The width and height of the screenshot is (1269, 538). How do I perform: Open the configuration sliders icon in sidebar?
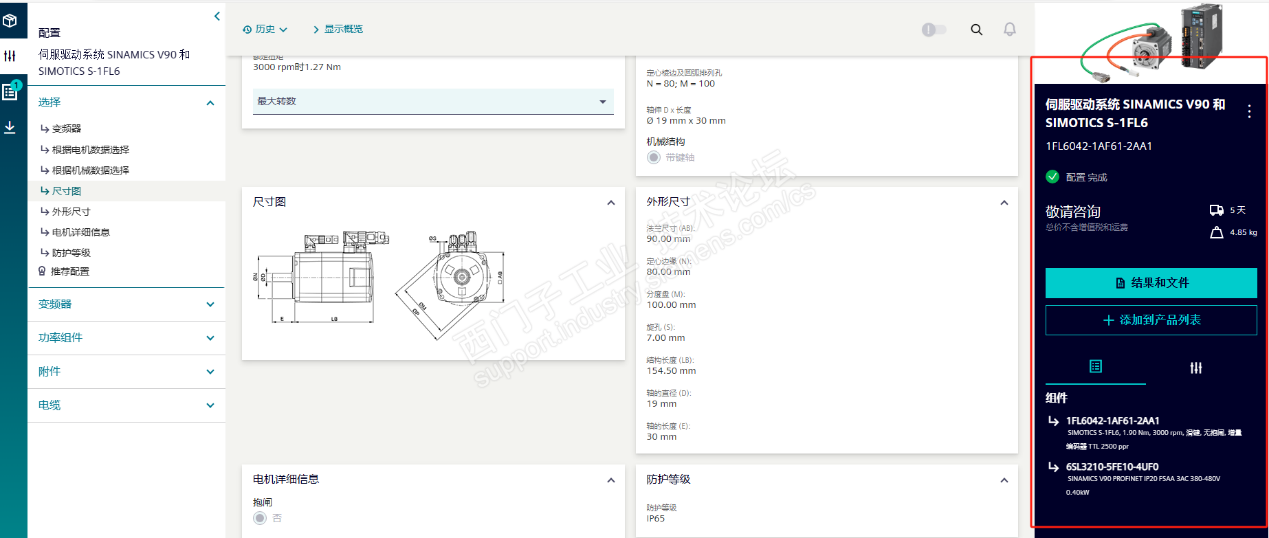pos(10,55)
